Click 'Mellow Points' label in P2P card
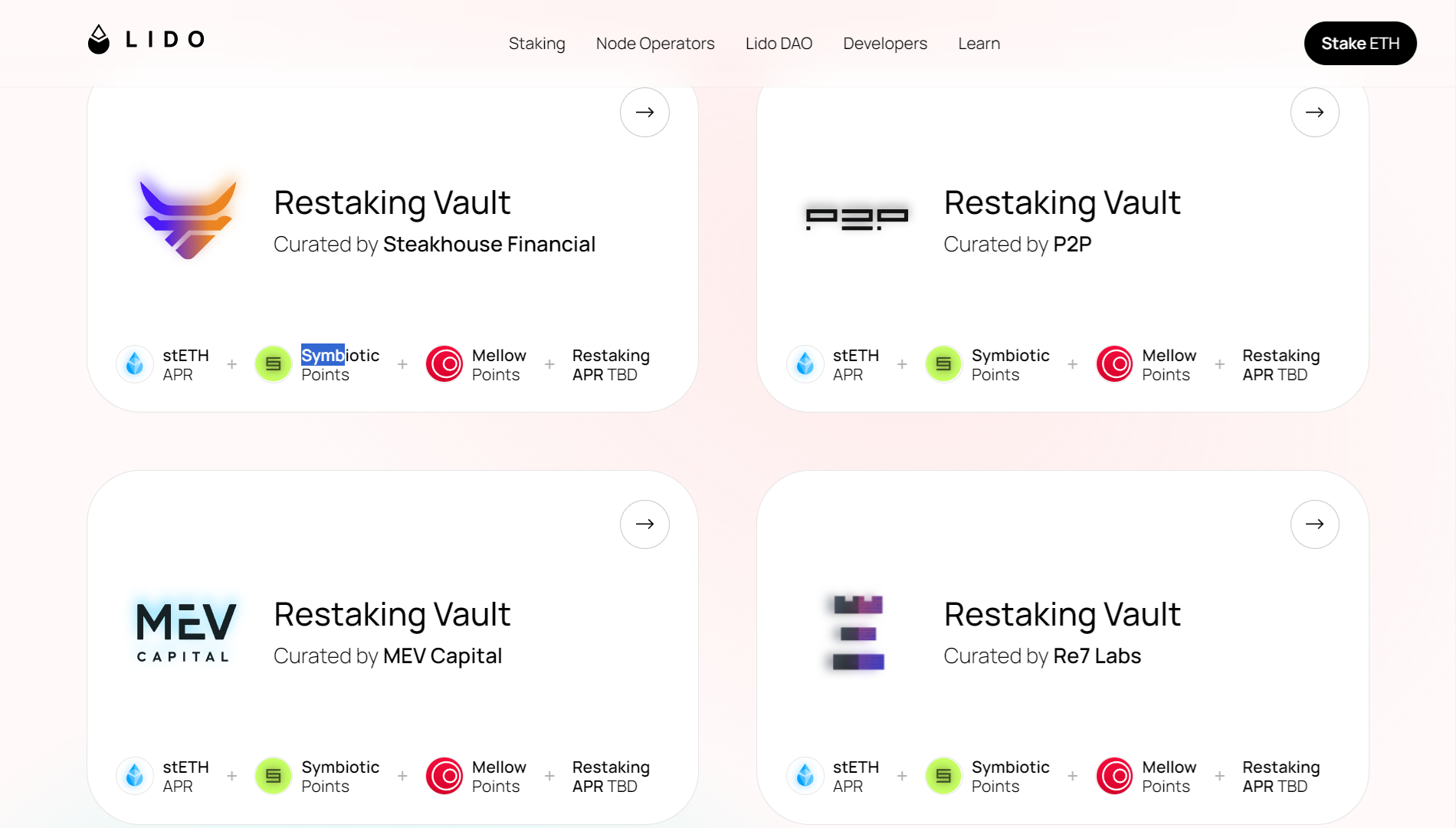Image resolution: width=1456 pixels, height=828 pixels. (1169, 365)
